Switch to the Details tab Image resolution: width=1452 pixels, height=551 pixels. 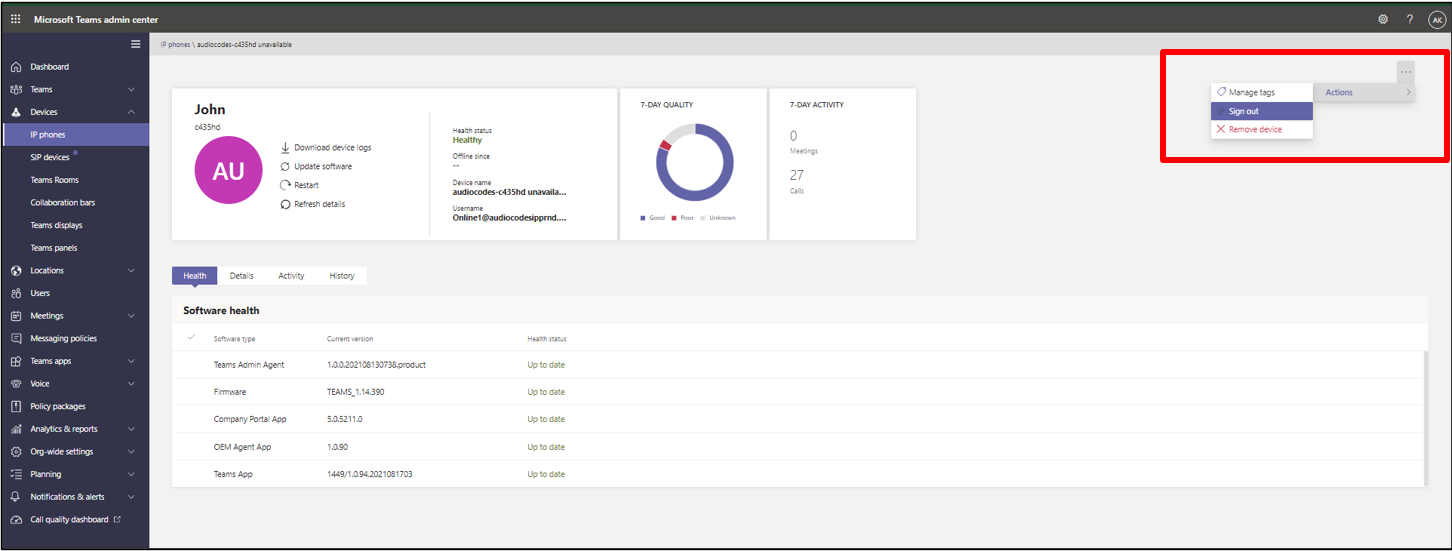[241, 276]
